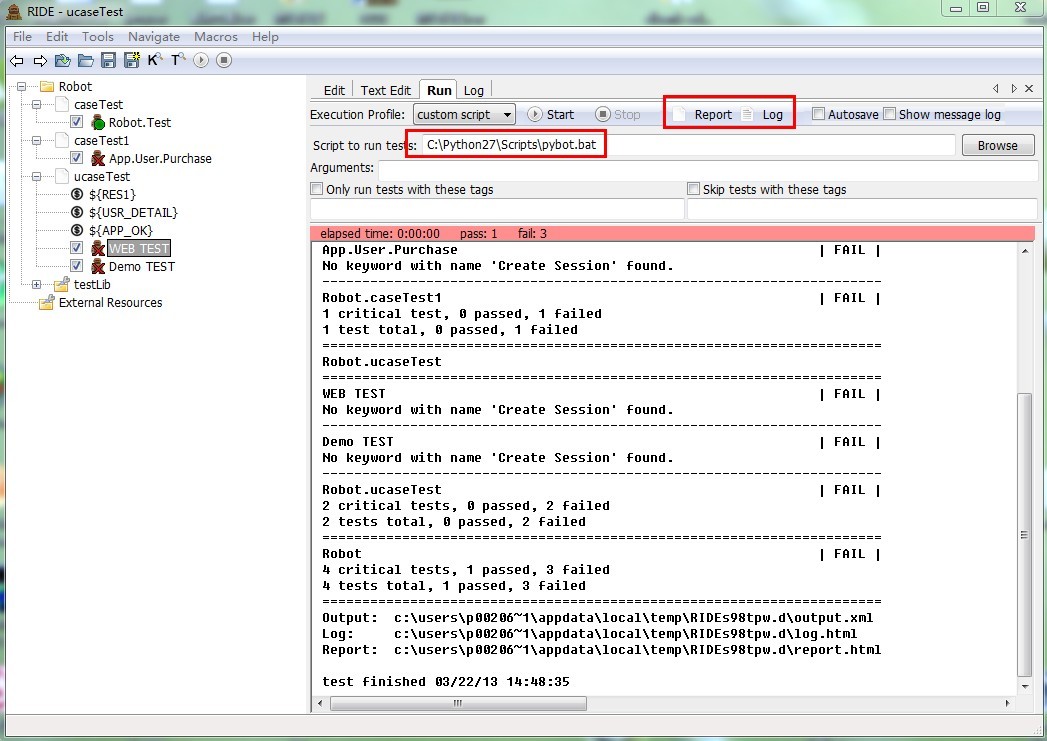Click the Arguments input field

point(708,169)
